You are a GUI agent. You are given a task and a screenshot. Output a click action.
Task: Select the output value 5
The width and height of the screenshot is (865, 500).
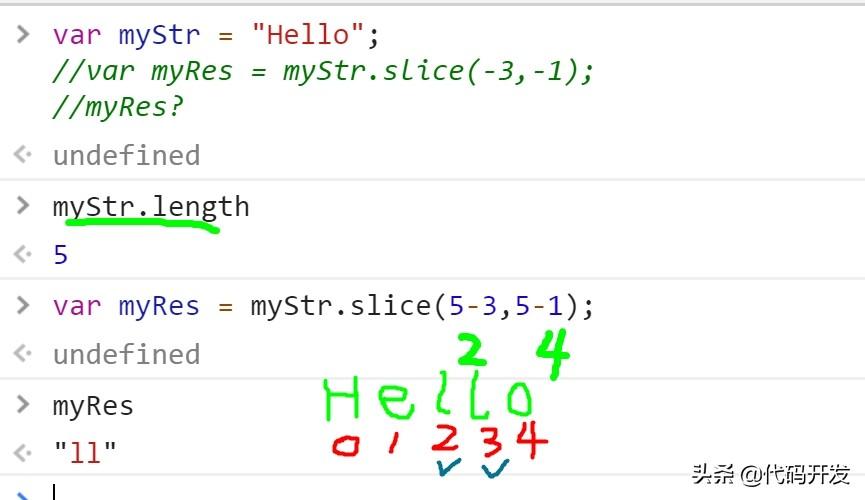61,255
